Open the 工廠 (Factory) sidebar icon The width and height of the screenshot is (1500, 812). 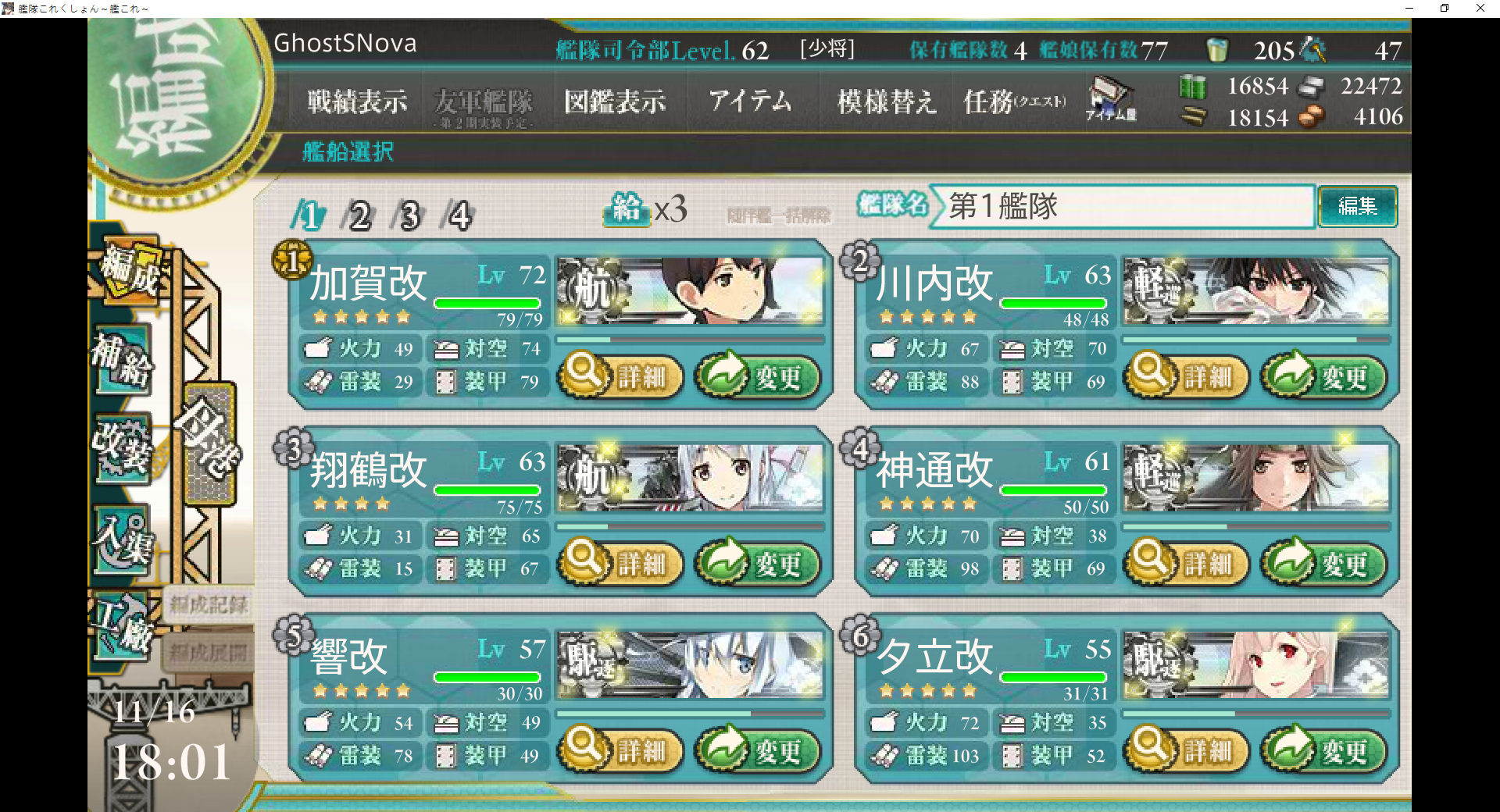[123, 628]
